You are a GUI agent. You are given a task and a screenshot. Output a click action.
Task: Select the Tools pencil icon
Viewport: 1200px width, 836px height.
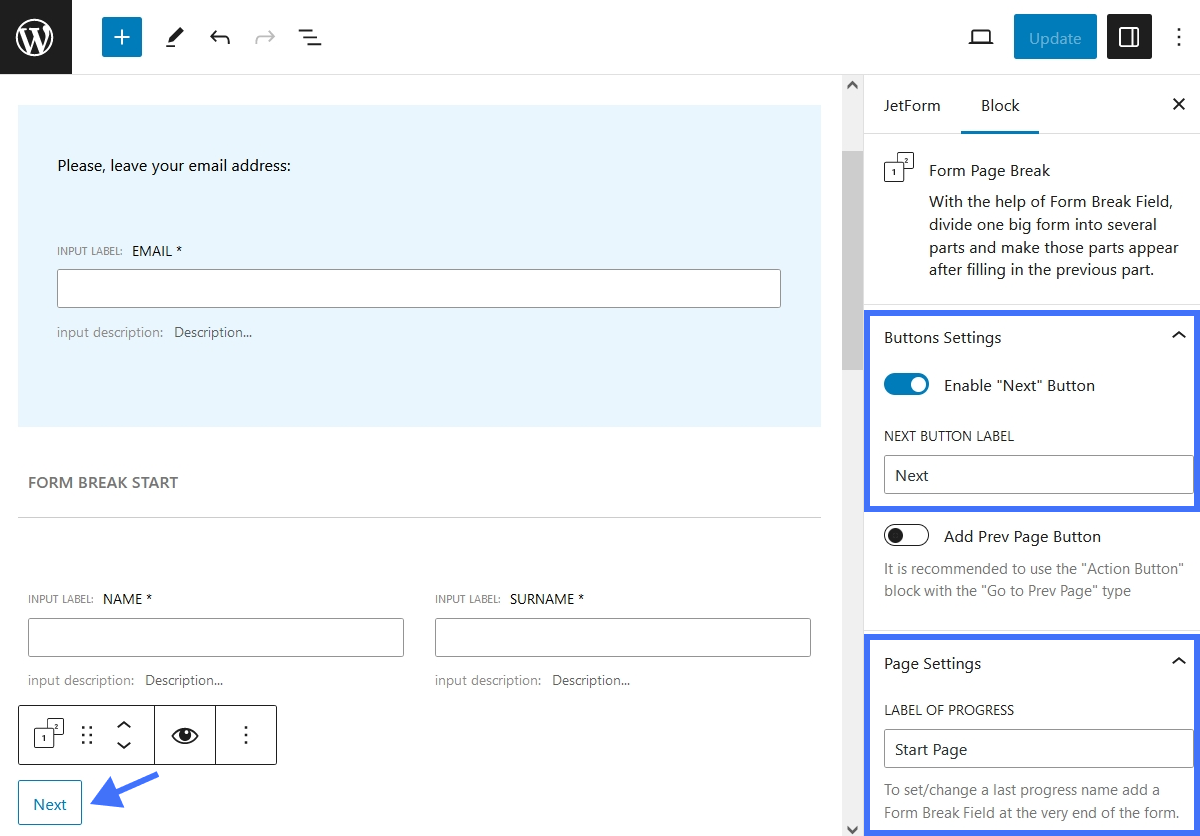click(x=173, y=37)
